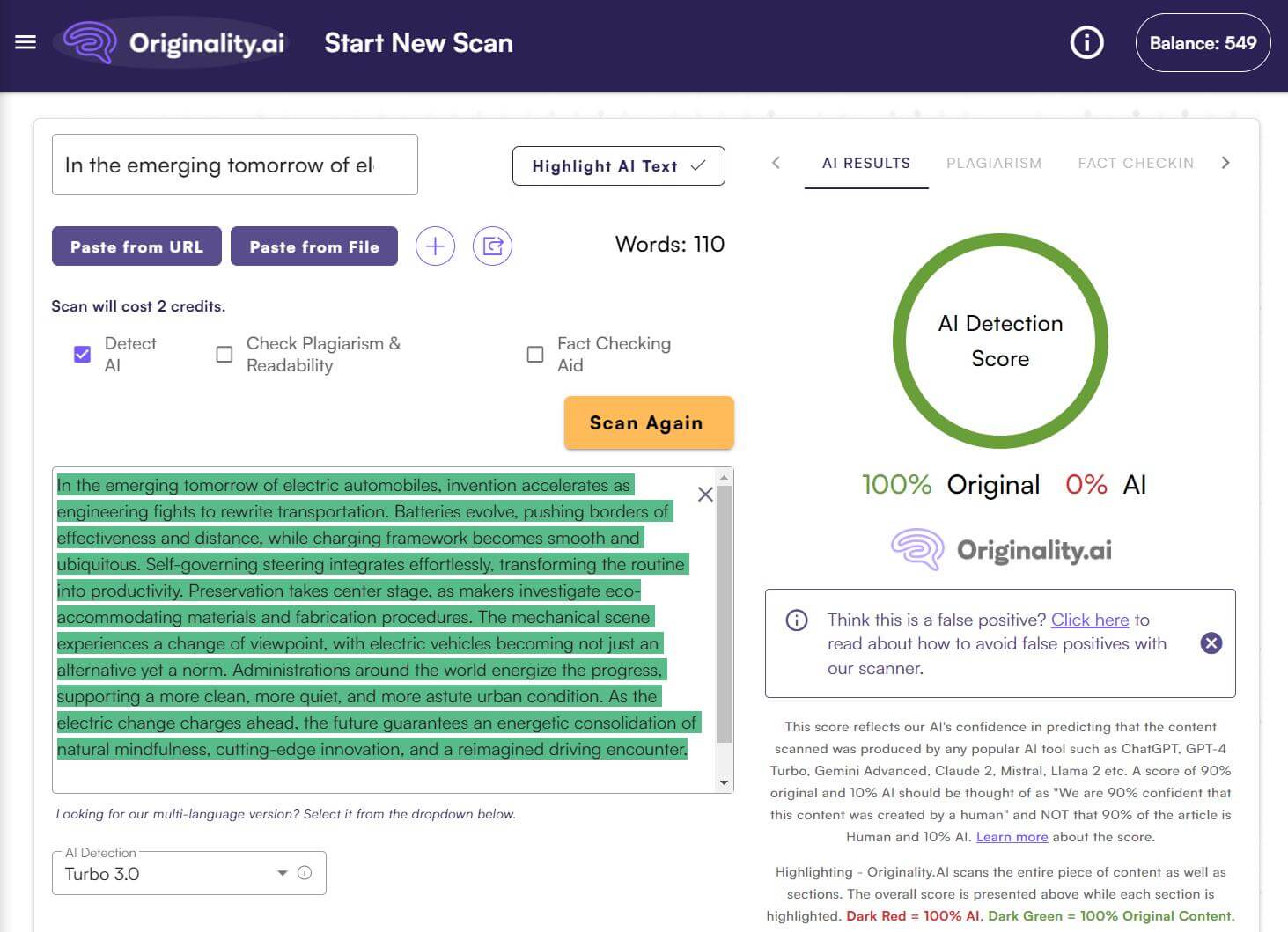The image size is (1288, 932).
Task: Click the Originality.ai logo below score
Action: point(1001,550)
